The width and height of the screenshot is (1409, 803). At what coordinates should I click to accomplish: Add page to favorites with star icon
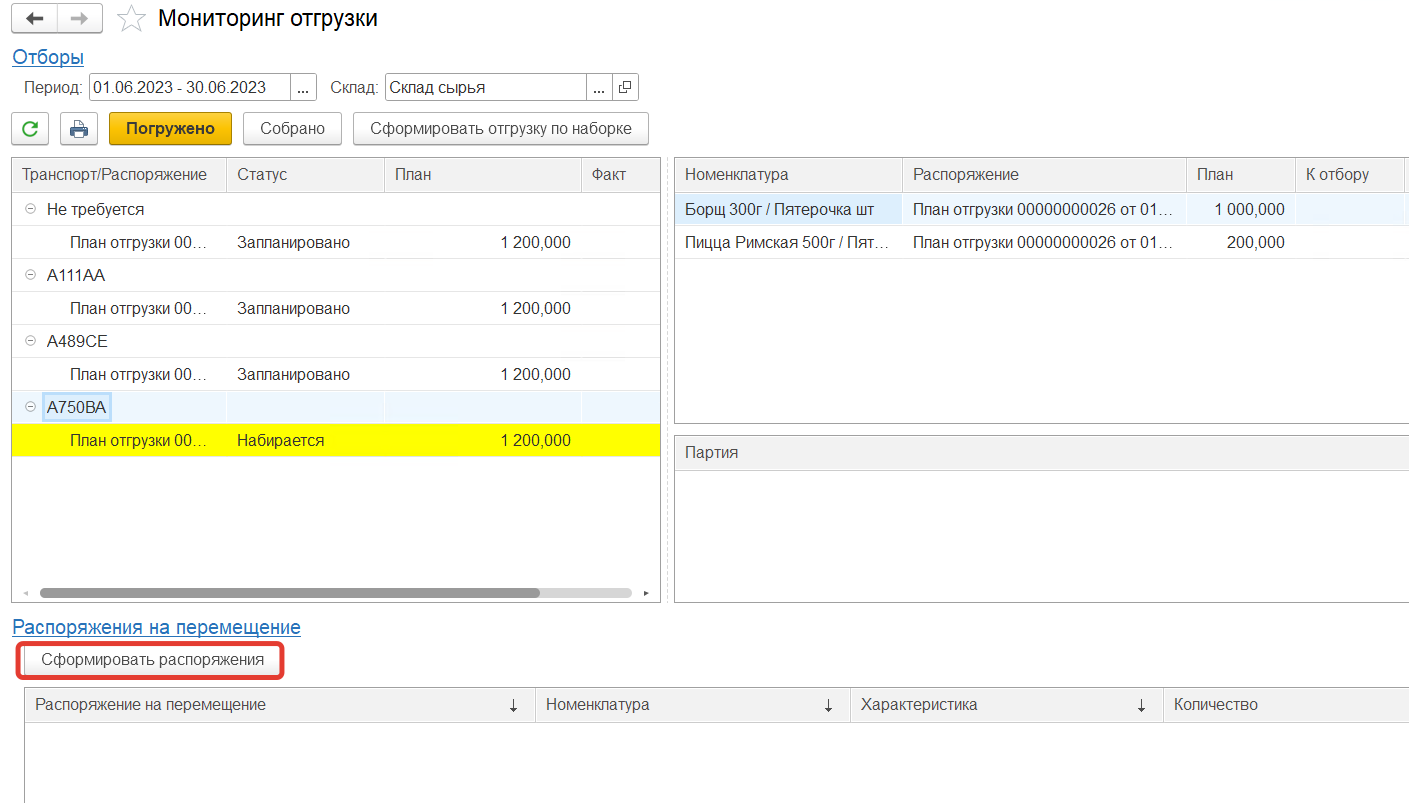(131, 19)
